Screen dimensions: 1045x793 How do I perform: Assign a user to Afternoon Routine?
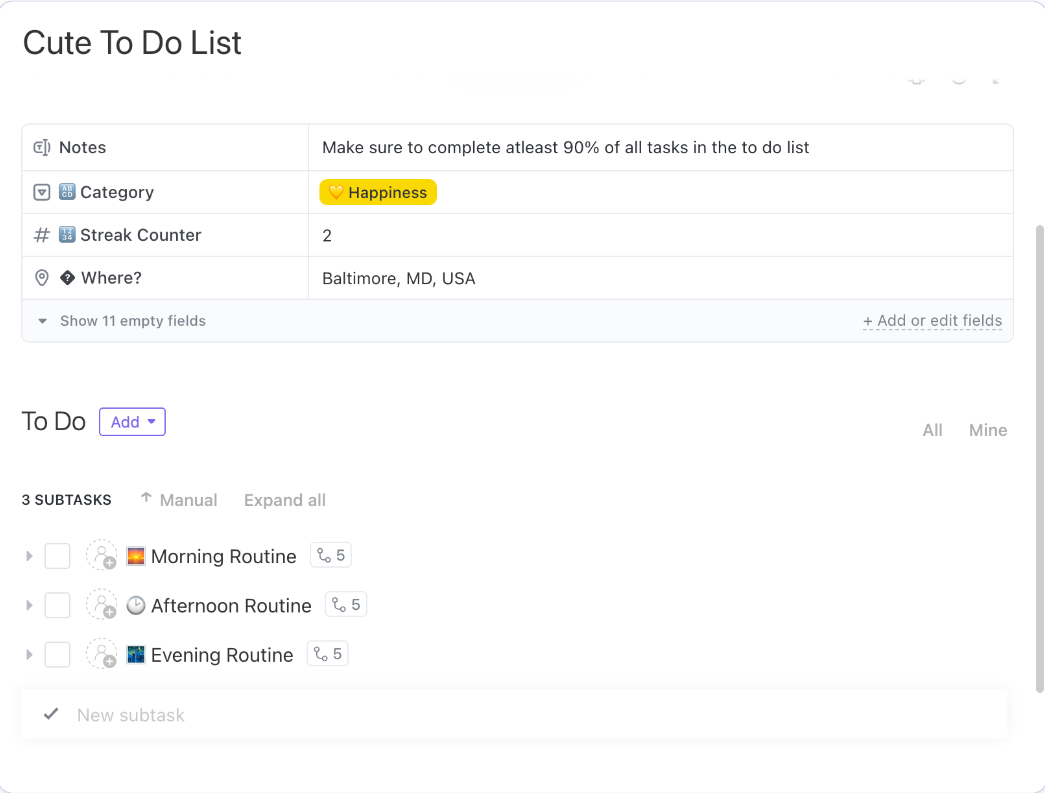102,604
